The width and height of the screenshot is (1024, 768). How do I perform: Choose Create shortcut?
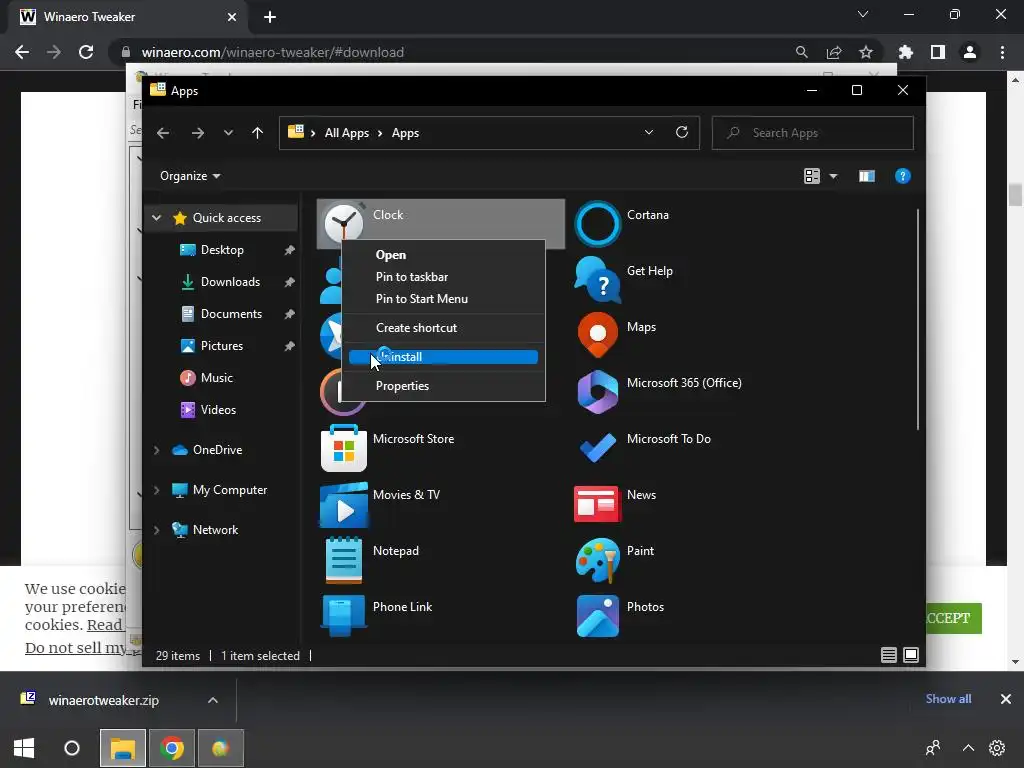pyautogui.click(x=443, y=328)
